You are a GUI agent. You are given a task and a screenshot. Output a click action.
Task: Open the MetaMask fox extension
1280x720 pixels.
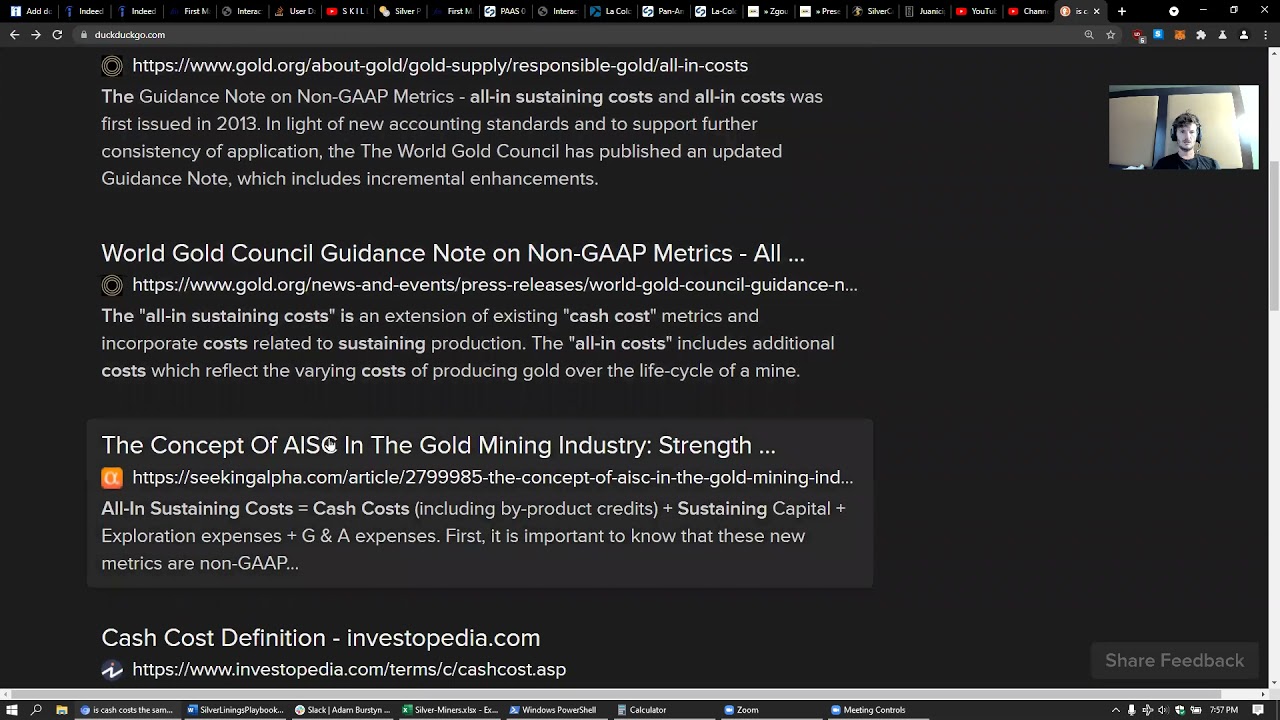(x=1179, y=35)
